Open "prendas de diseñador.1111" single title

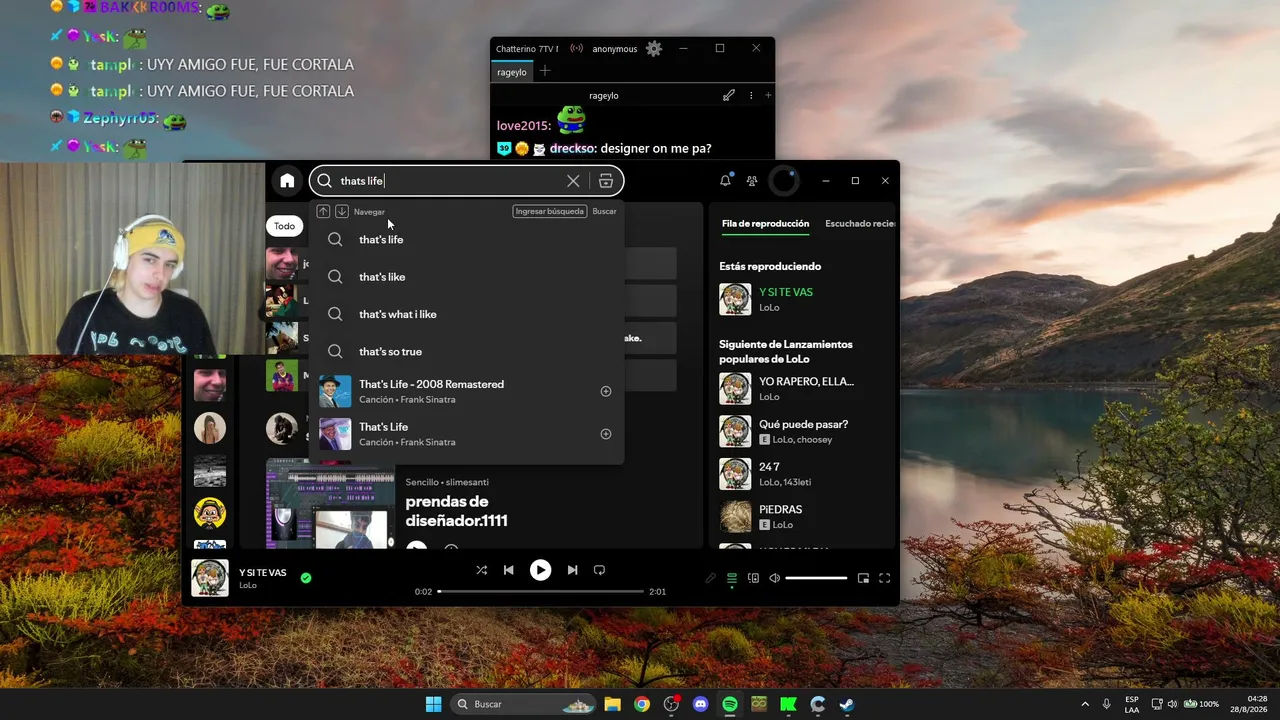(x=457, y=511)
